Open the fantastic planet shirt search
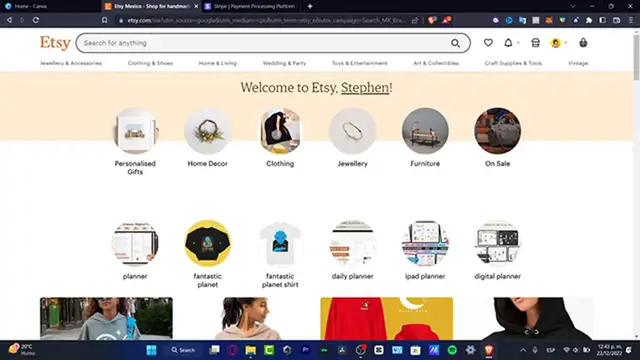640x360 pixels. point(280,254)
